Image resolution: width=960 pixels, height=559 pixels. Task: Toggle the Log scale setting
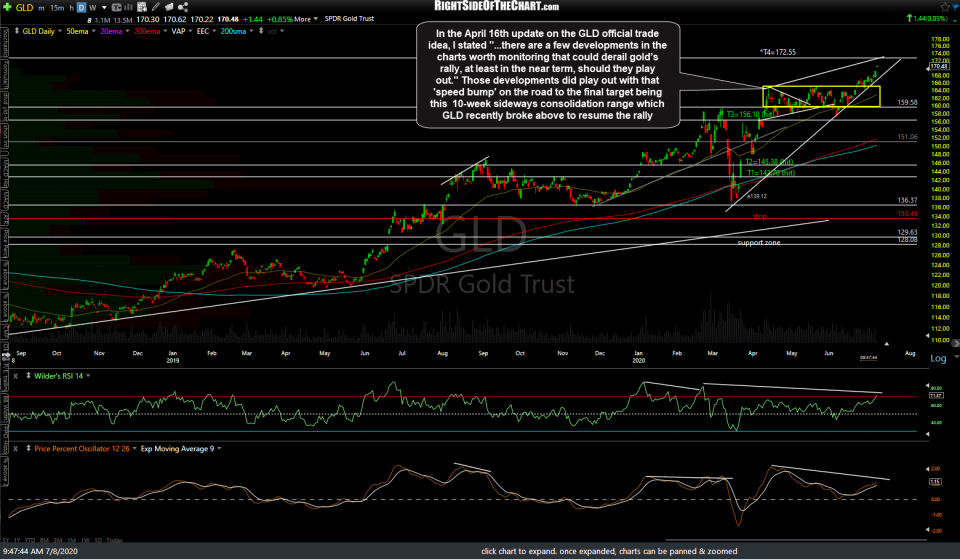(938, 358)
